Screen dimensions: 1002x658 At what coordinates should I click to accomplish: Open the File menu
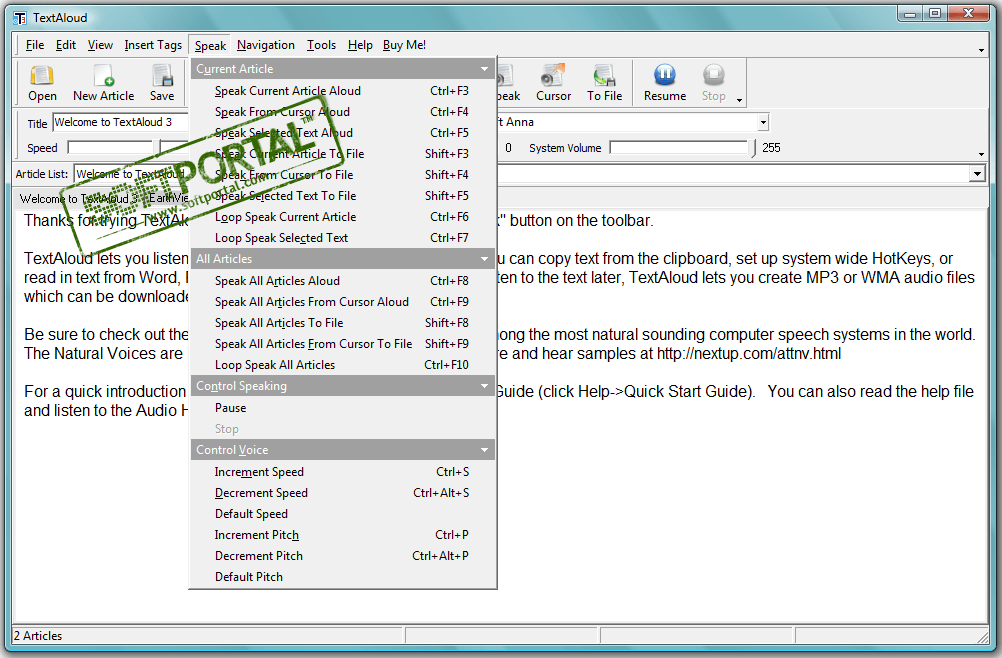click(35, 45)
